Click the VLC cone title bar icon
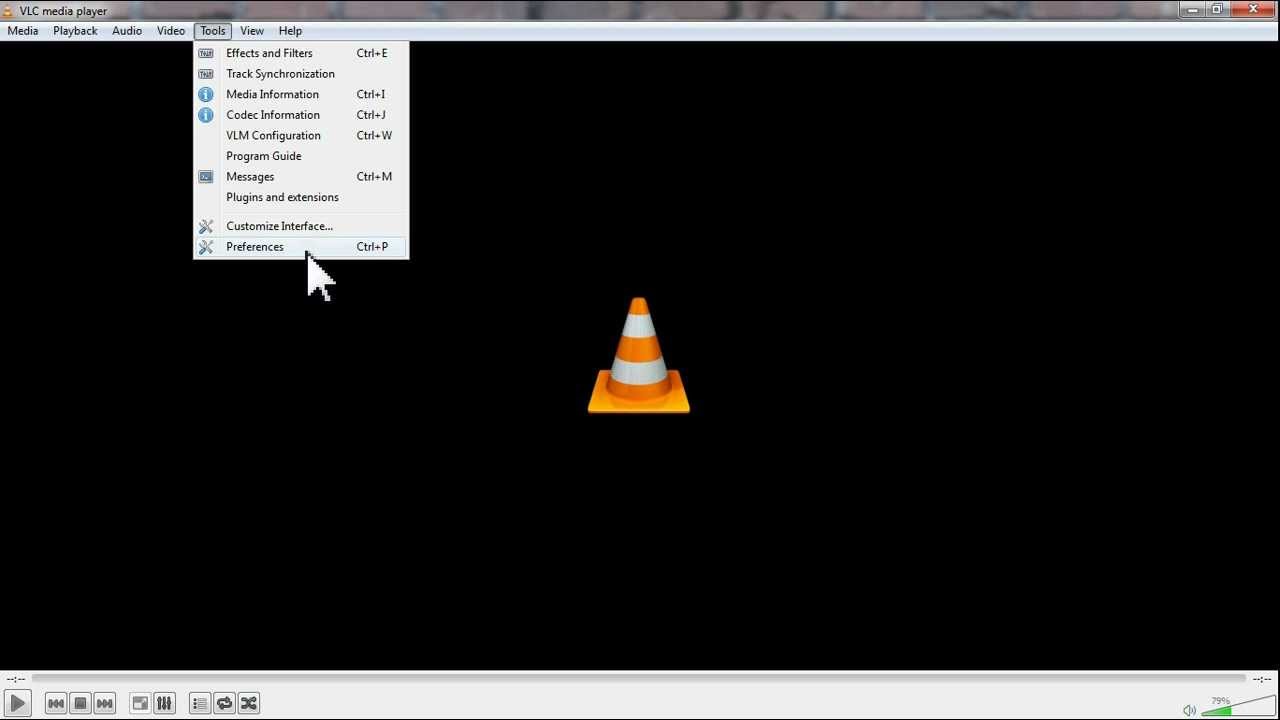 click(8, 11)
